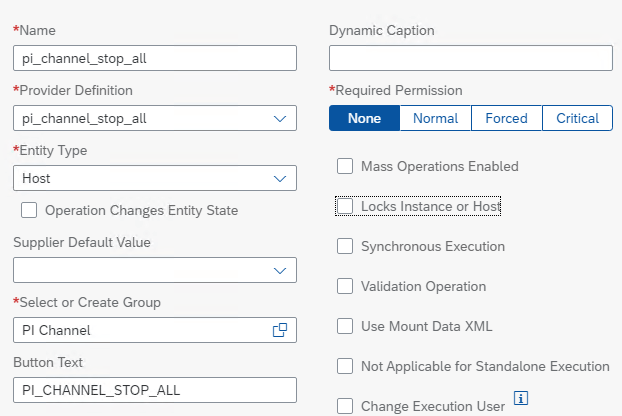Open the Entity Type dropdown arrow
This screenshot has height=416, width=622.
click(x=280, y=178)
